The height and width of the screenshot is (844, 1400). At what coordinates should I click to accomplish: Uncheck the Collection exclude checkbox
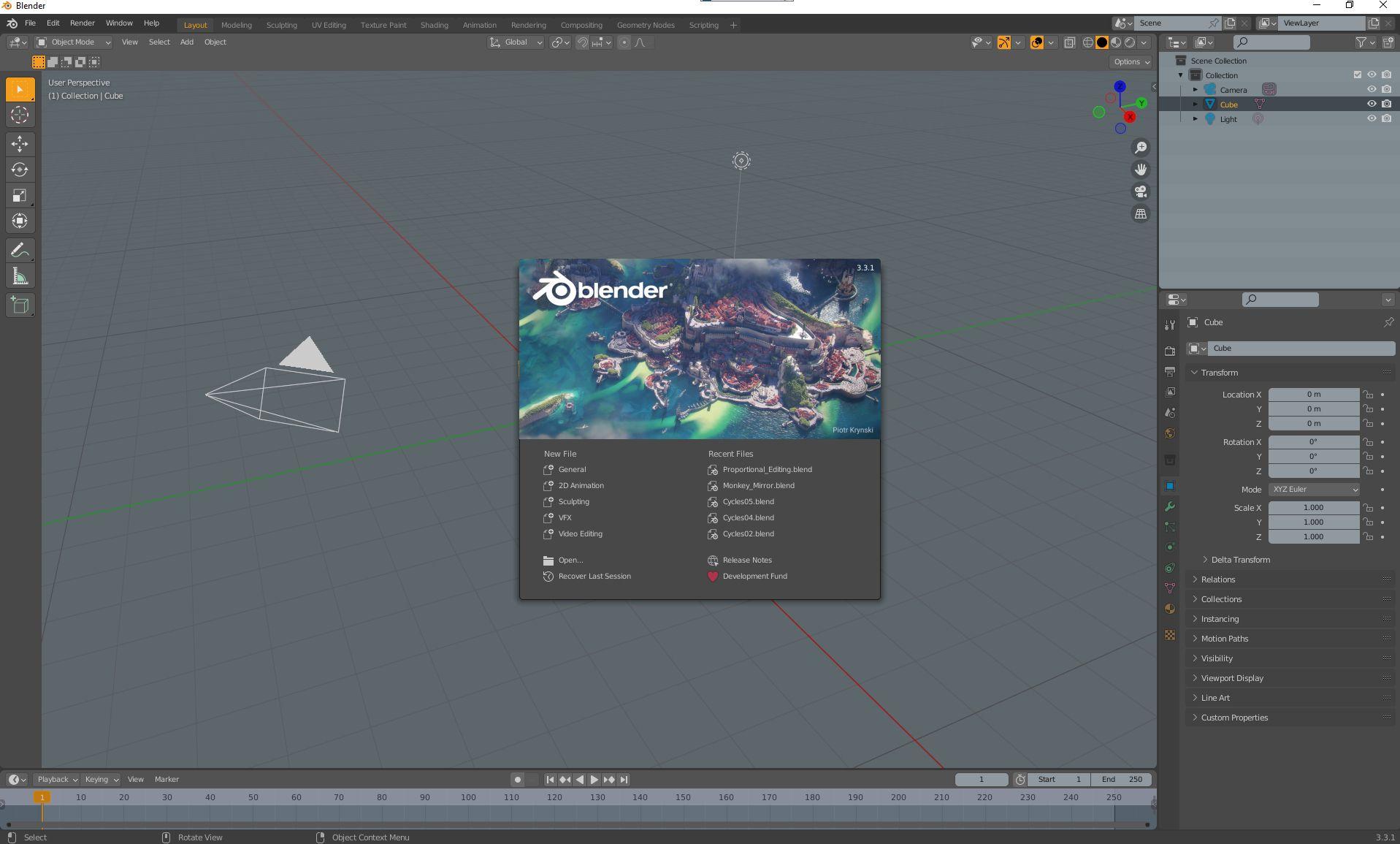coord(1358,75)
